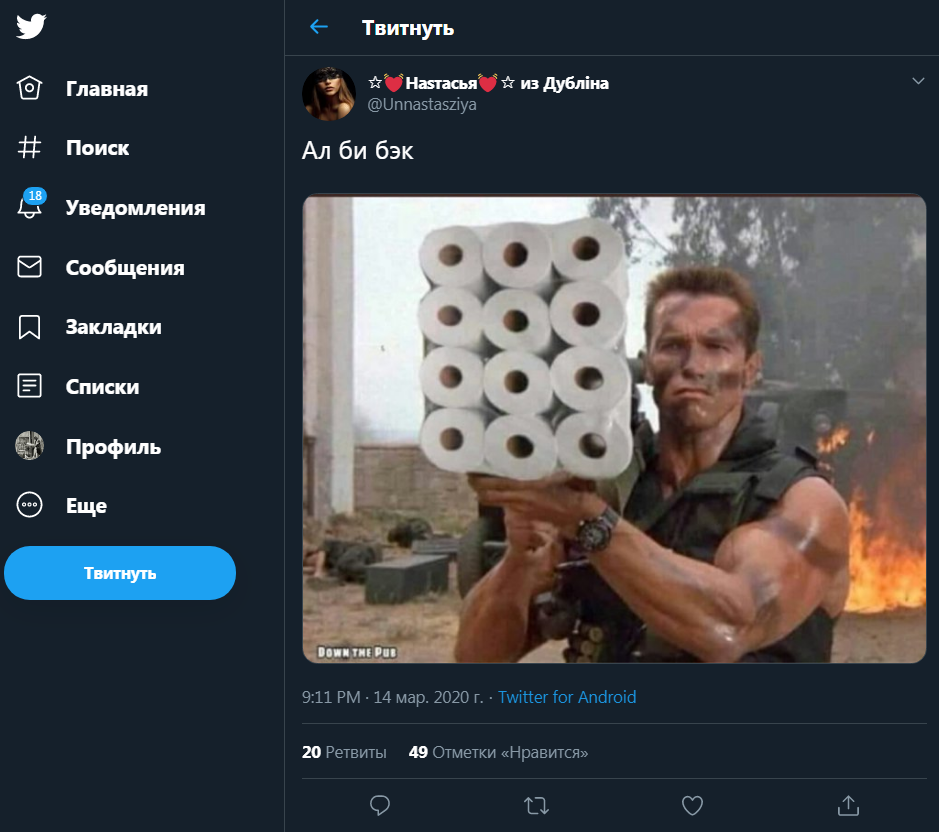Go back using the arrow icon
939x832 pixels.
pos(319,27)
